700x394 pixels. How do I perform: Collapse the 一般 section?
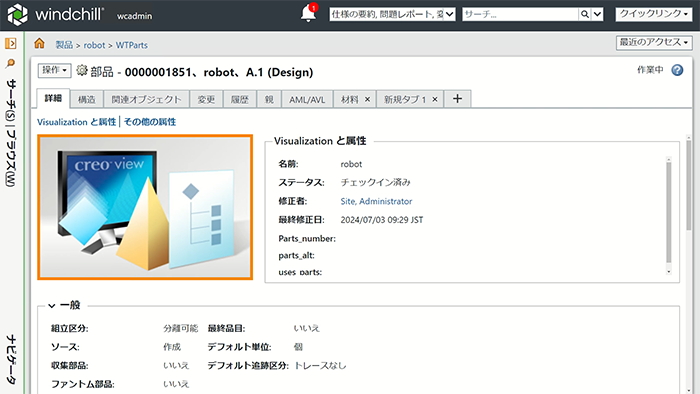click(x=52, y=306)
